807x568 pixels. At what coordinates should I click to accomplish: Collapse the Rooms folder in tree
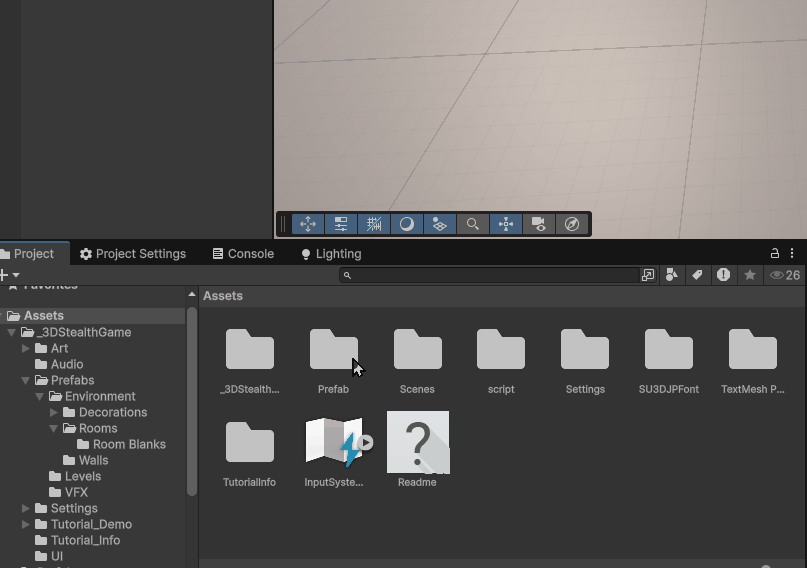coord(54,428)
